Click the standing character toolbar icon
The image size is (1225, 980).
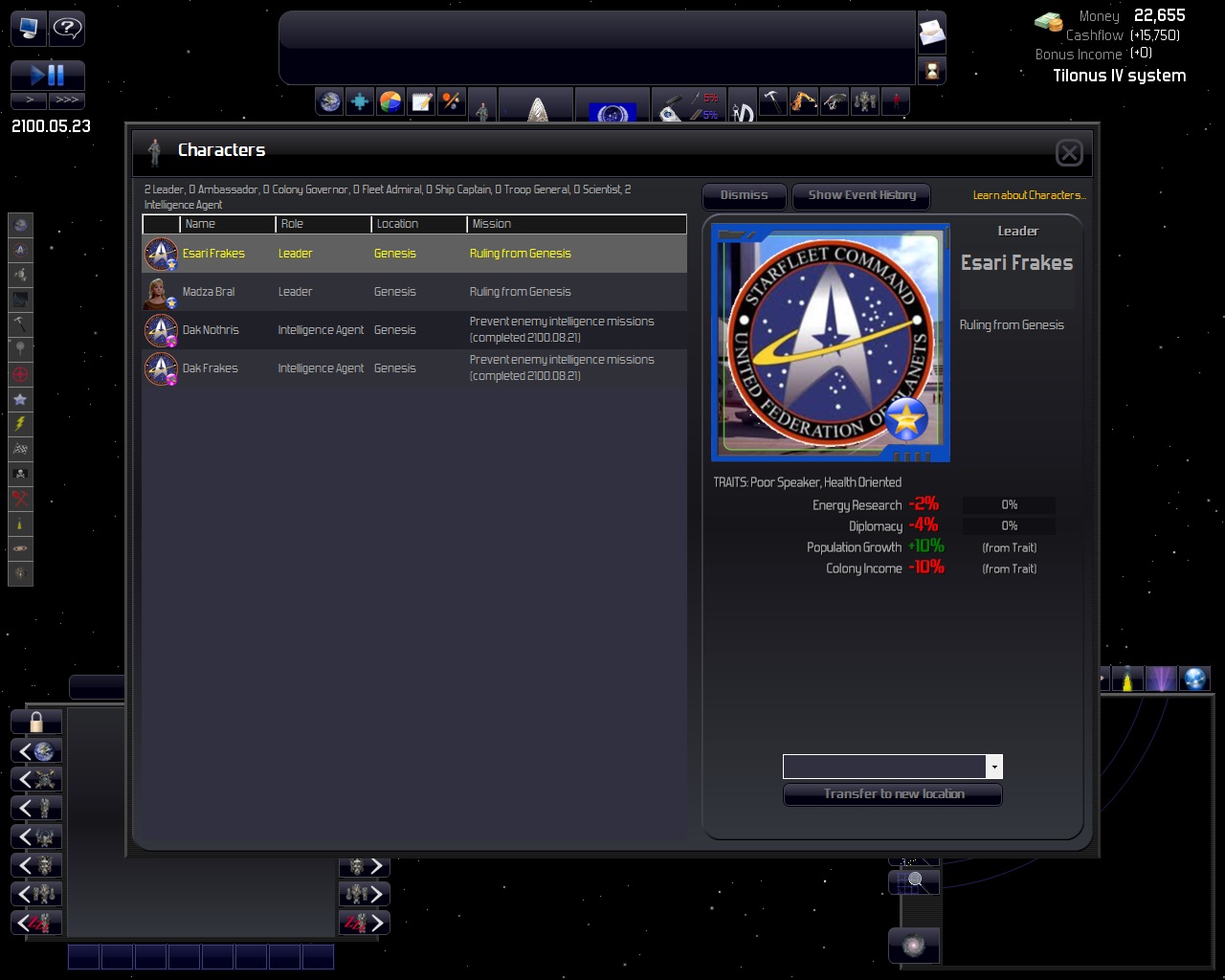[482, 105]
